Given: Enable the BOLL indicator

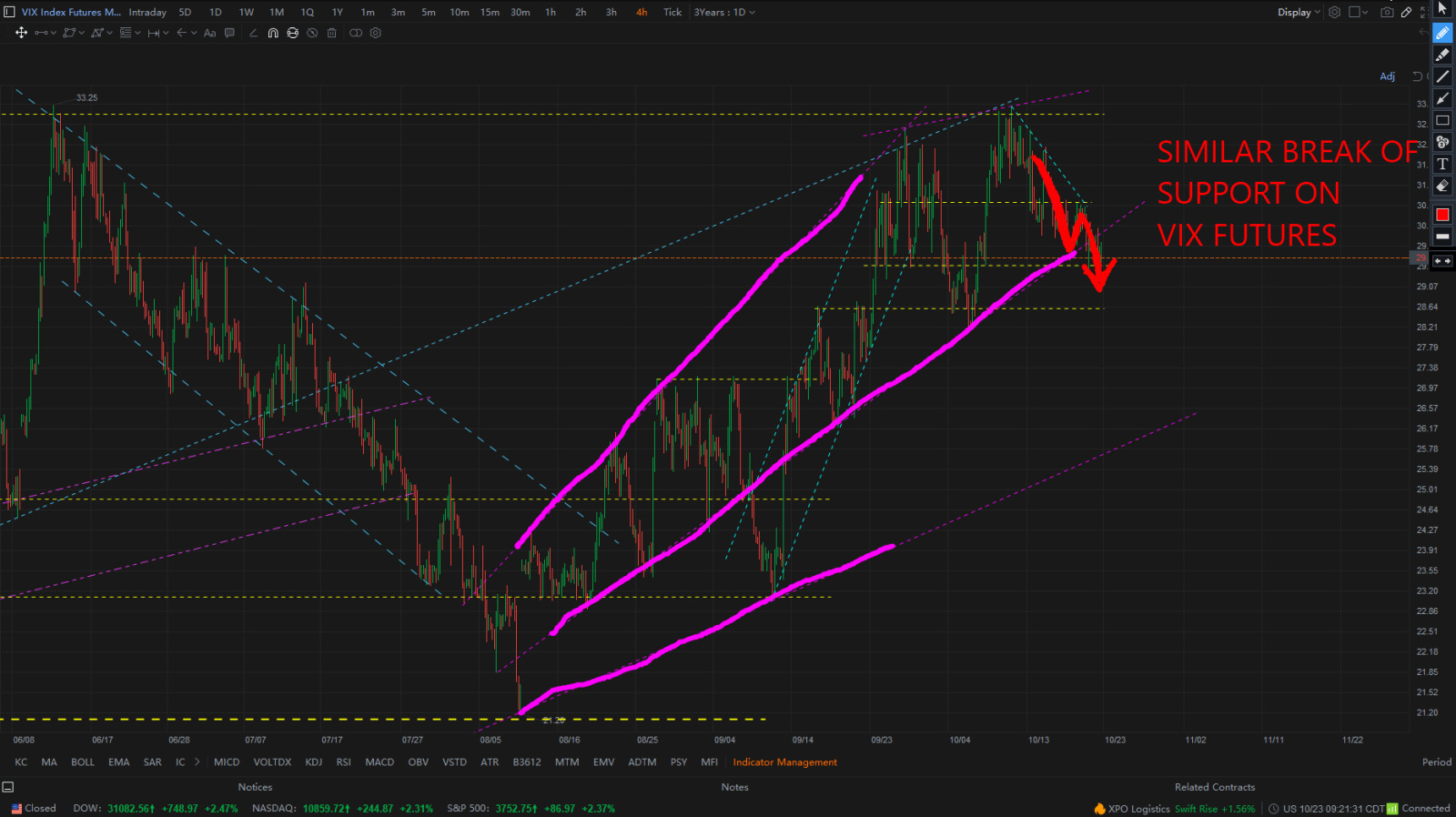Looking at the screenshot, I should [83, 762].
